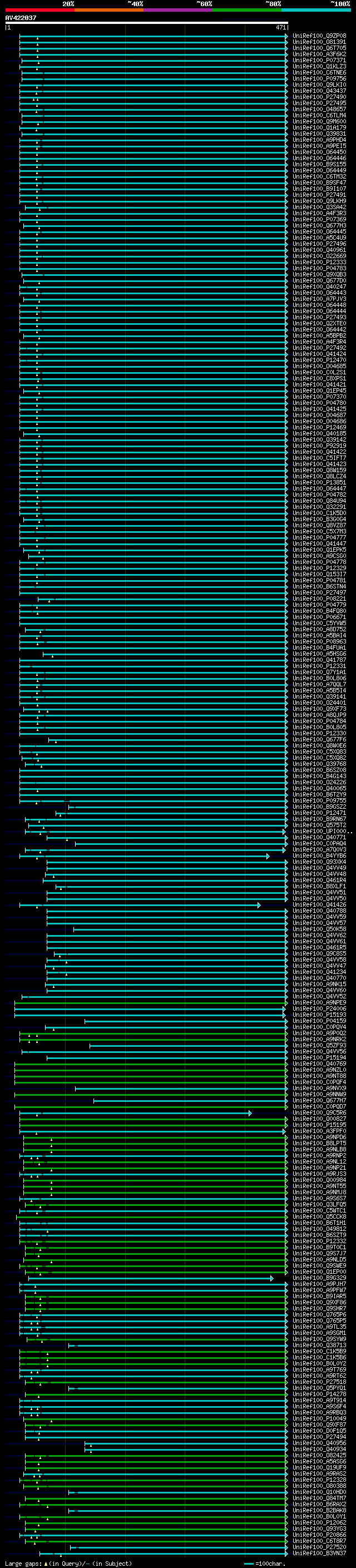Screen dimensions: 356x1568
Task: Select the UniRef100_P15194 label
Action: (x=319, y=1057)
